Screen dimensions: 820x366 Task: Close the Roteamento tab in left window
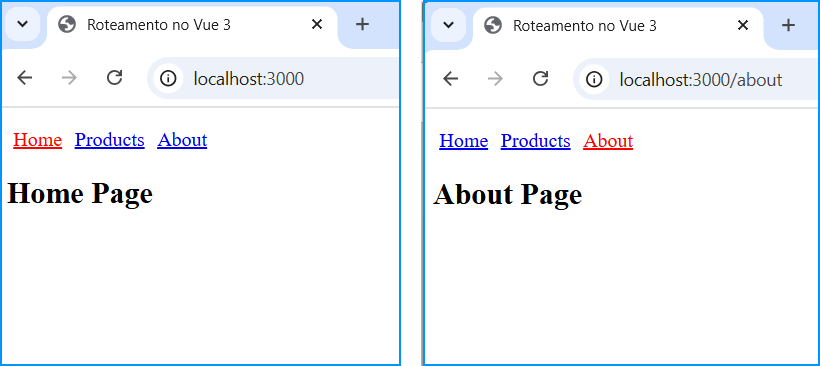(316, 24)
